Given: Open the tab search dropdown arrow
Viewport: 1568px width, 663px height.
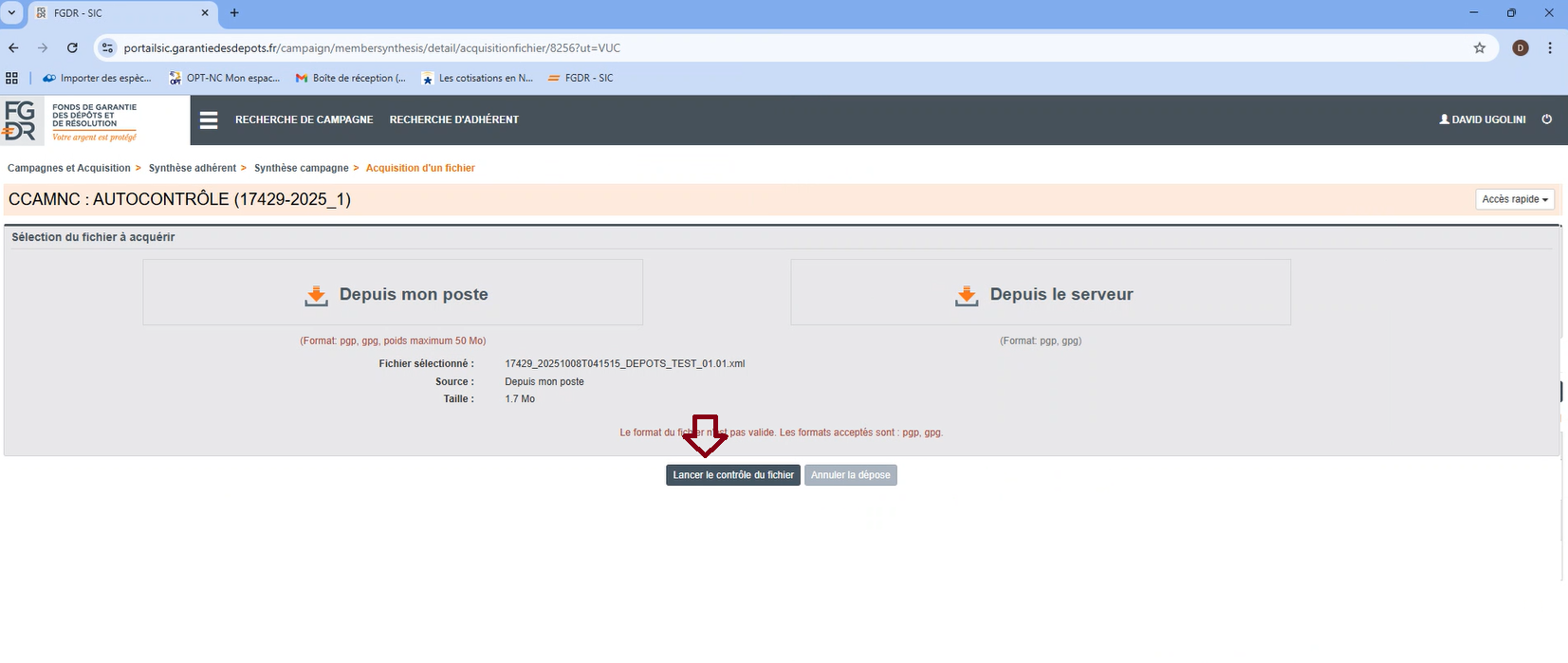Looking at the screenshot, I should (12, 13).
